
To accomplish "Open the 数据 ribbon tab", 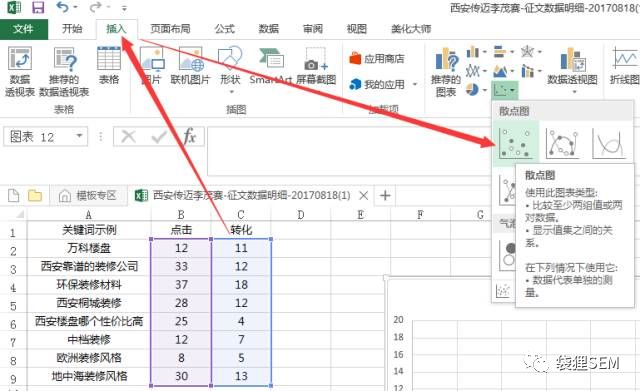I will 269,29.
